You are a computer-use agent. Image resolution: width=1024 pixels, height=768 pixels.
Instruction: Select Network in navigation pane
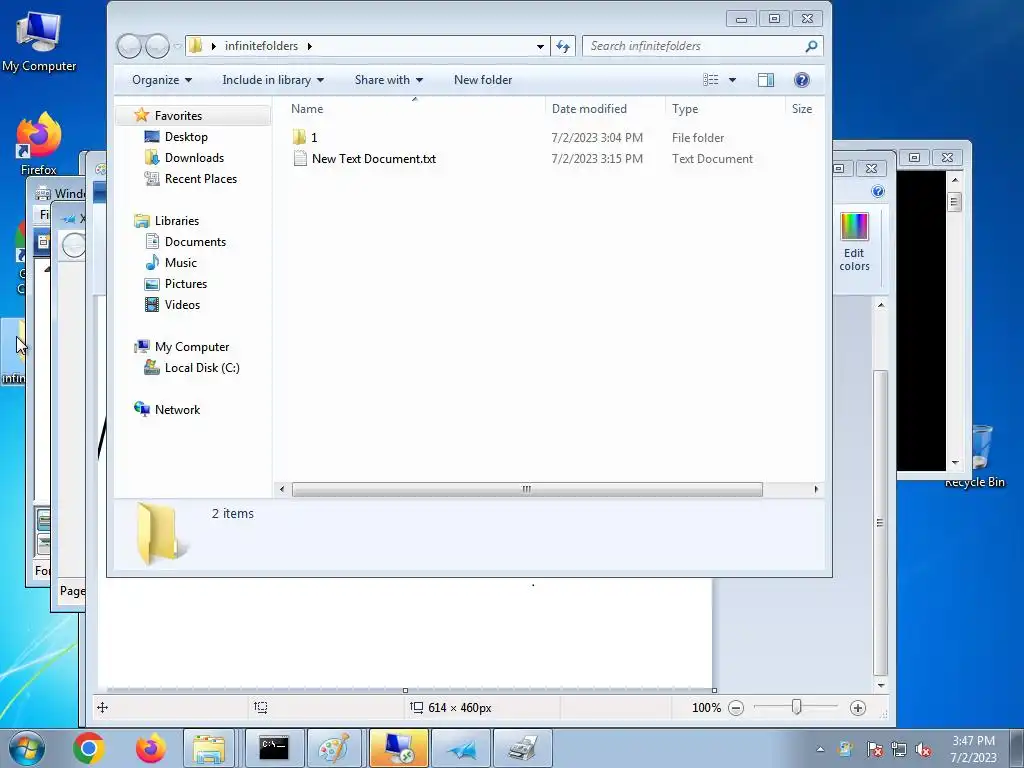(x=177, y=409)
